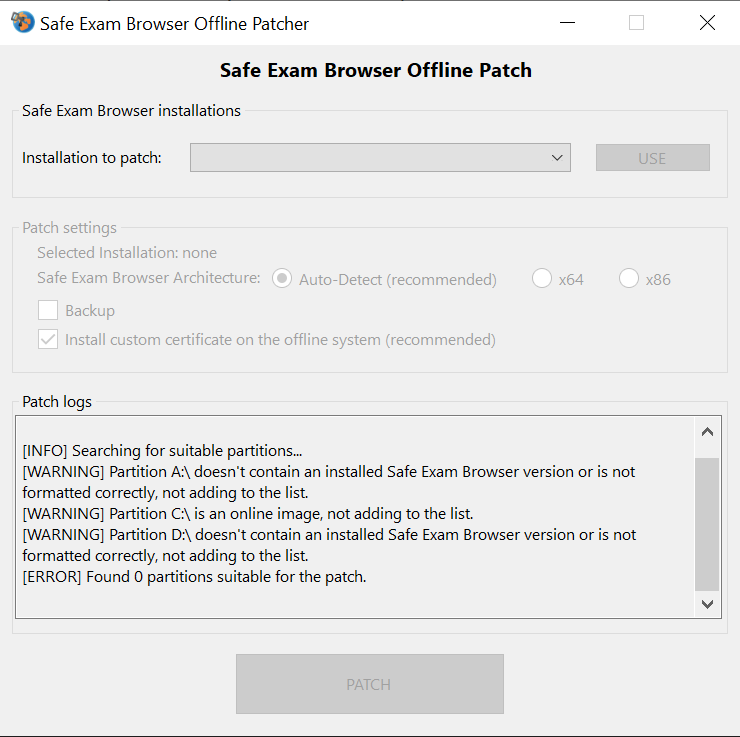The image size is (740, 737).
Task: Minimize the Offline Patcher window
Action: click(567, 23)
